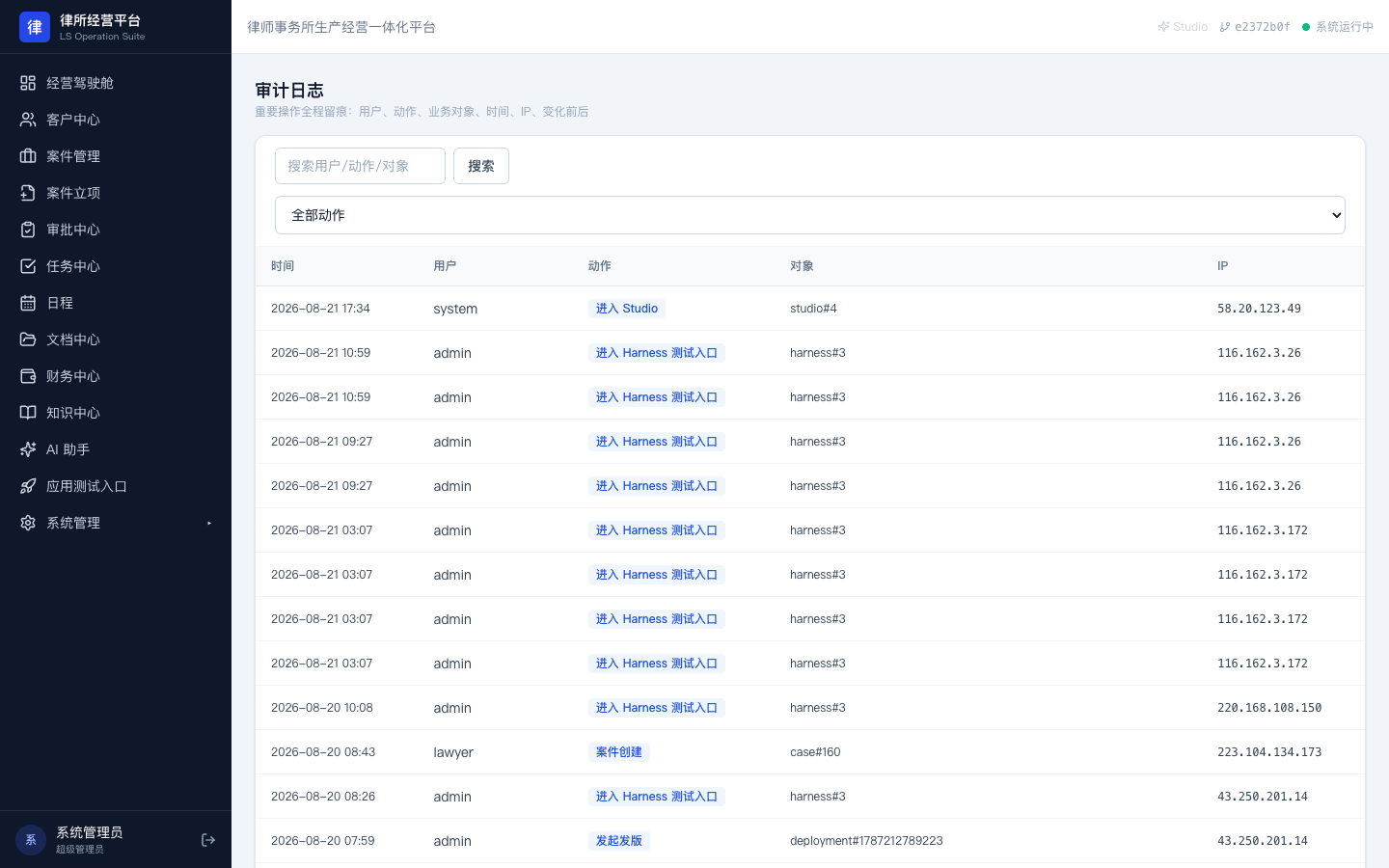Screen dimensions: 1389x868
Task: Click the system user cell
Action: coord(455,309)
